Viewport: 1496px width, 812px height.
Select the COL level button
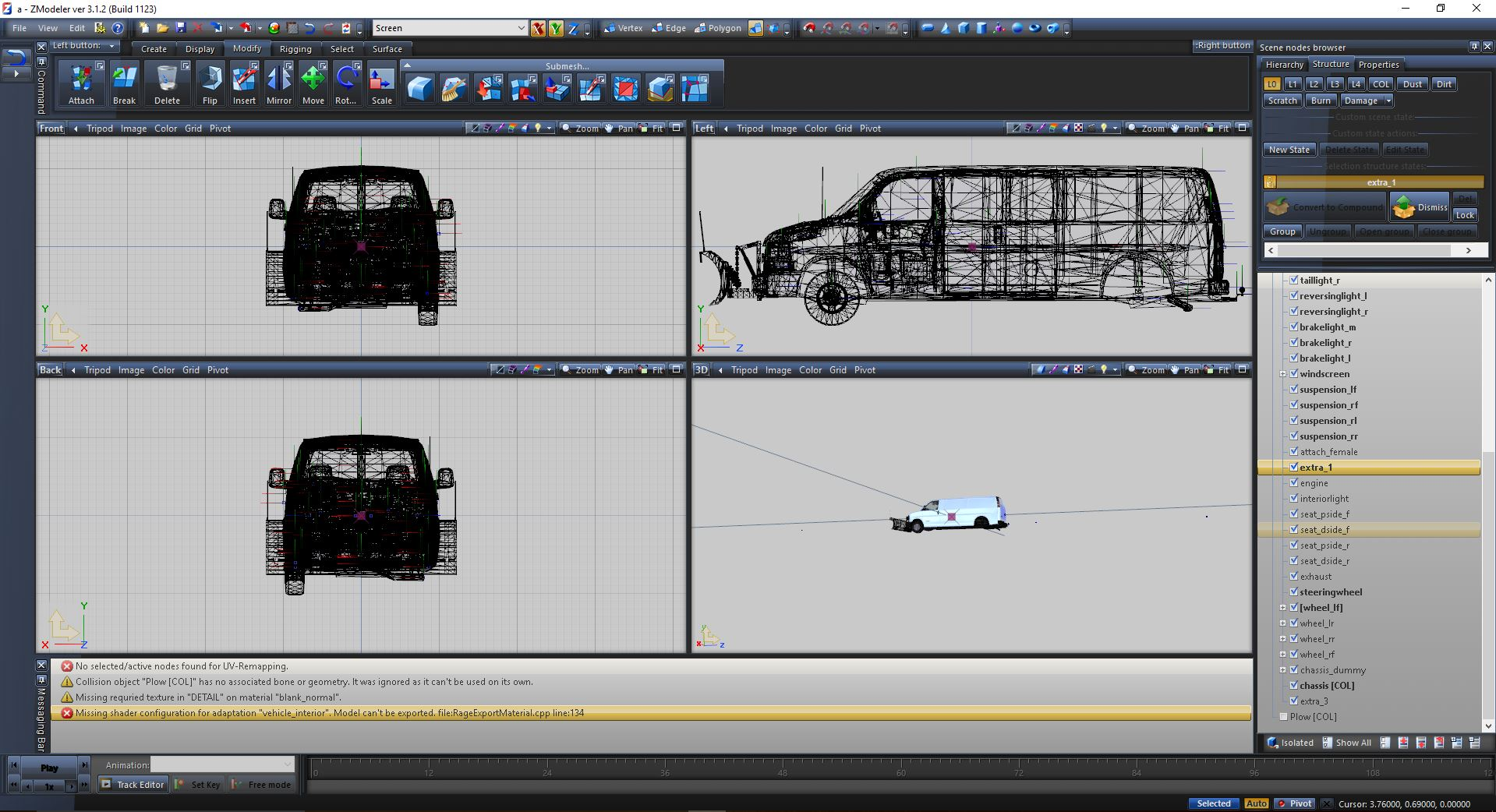[1381, 84]
